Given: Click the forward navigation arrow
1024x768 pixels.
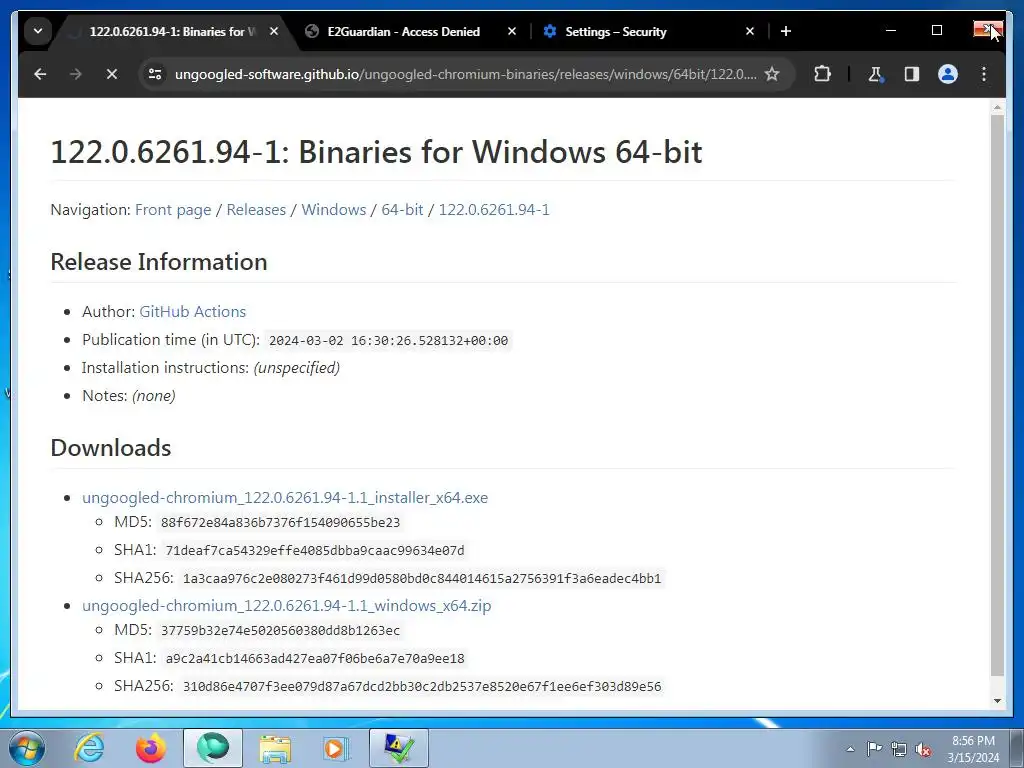Looking at the screenshot, I should 76,74.
